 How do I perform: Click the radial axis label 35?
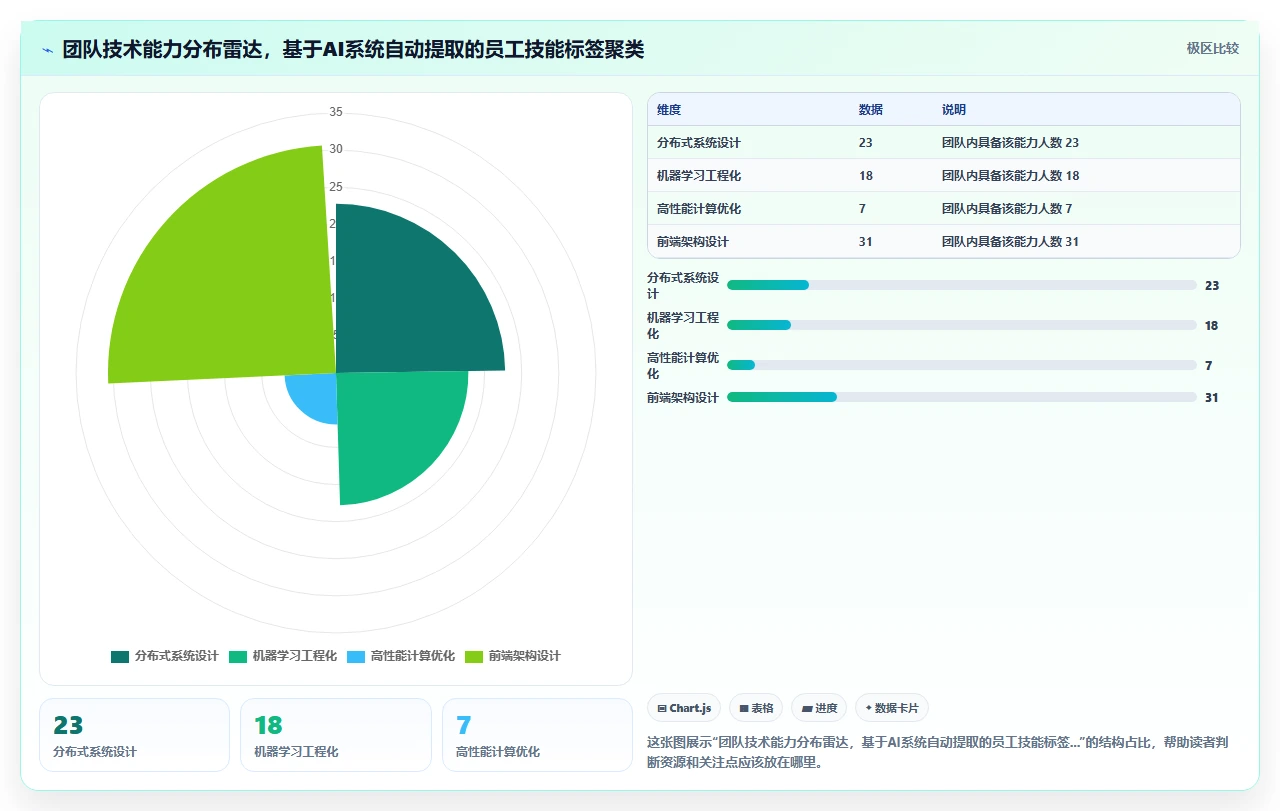coord(336,112)
